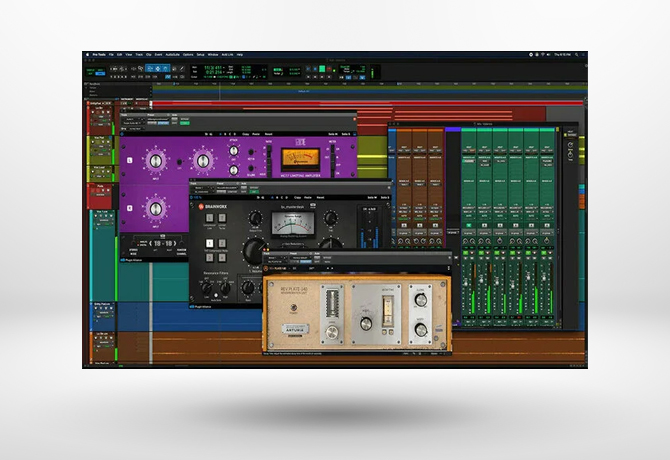Image resolution: width=670 pixels, height=460 pixels.
Task: Click the Brainworx logo
Action: [213, 207]
